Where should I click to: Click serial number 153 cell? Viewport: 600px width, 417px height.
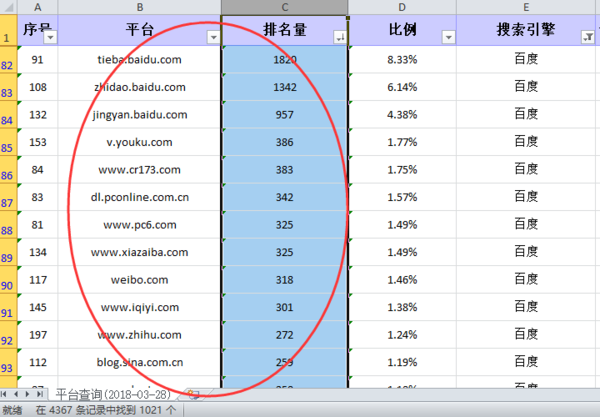point(38,142)
